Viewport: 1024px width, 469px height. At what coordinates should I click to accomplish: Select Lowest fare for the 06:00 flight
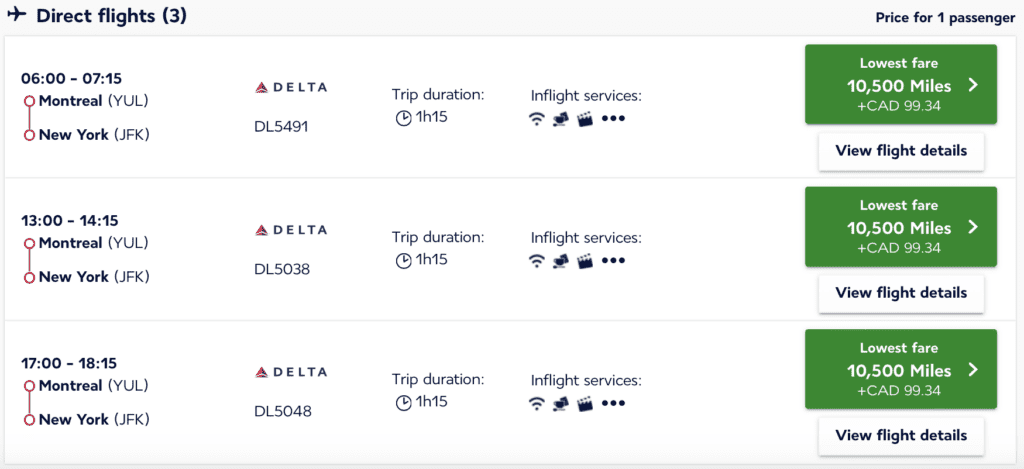900,84
